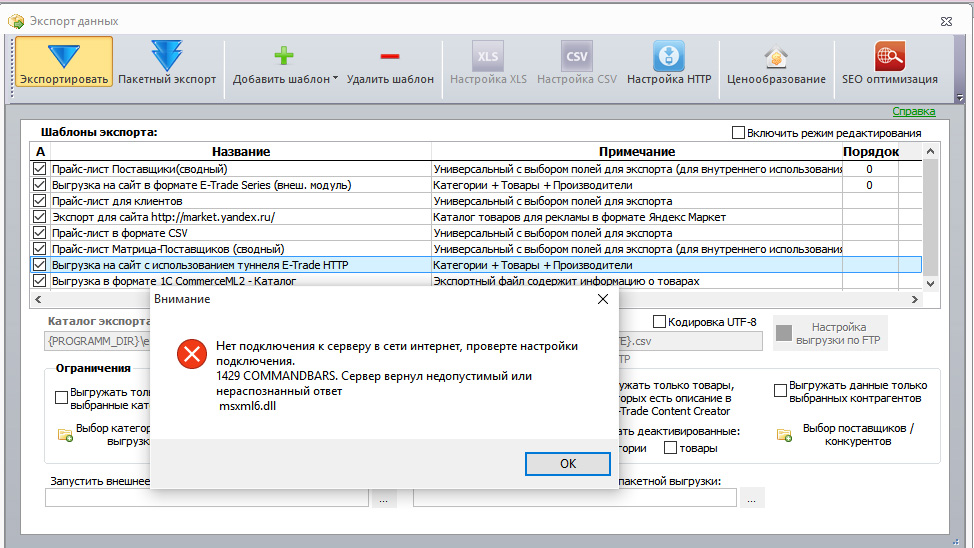Select row Прайс-лист для клиентов
The height and width of the screenshot is (548, 974).
click(x=476, y=201)
